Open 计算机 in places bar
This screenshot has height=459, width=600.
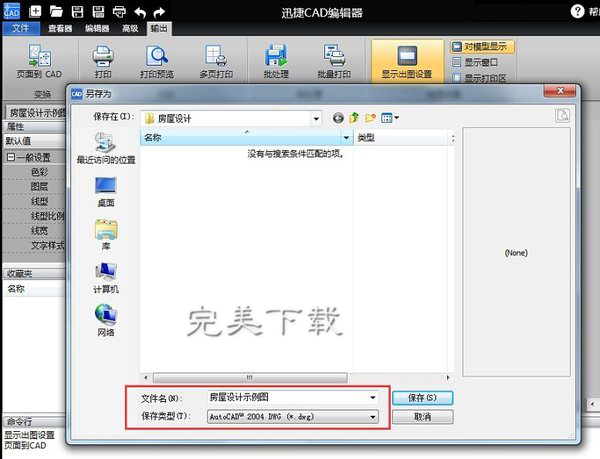coord(106,278)
